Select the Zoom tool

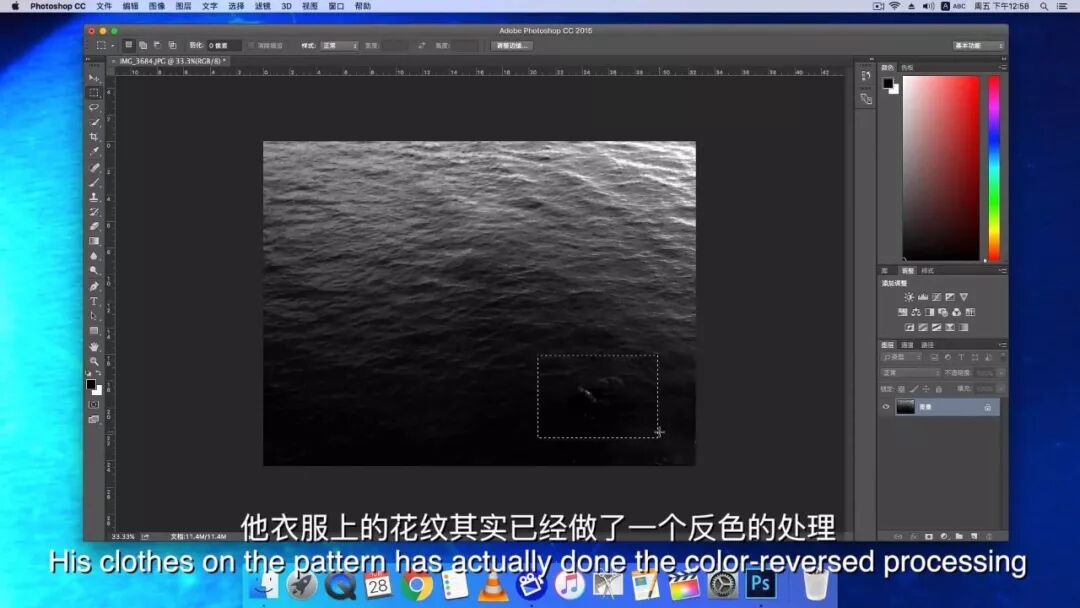point(94,361)
